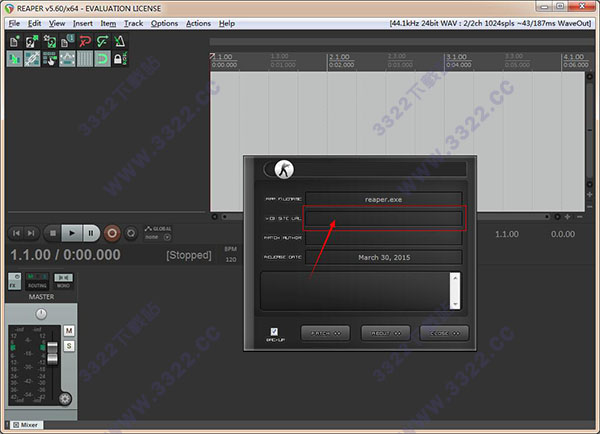600x434 pixels.
Task: Click the patch author field
Action: [383, 238]
